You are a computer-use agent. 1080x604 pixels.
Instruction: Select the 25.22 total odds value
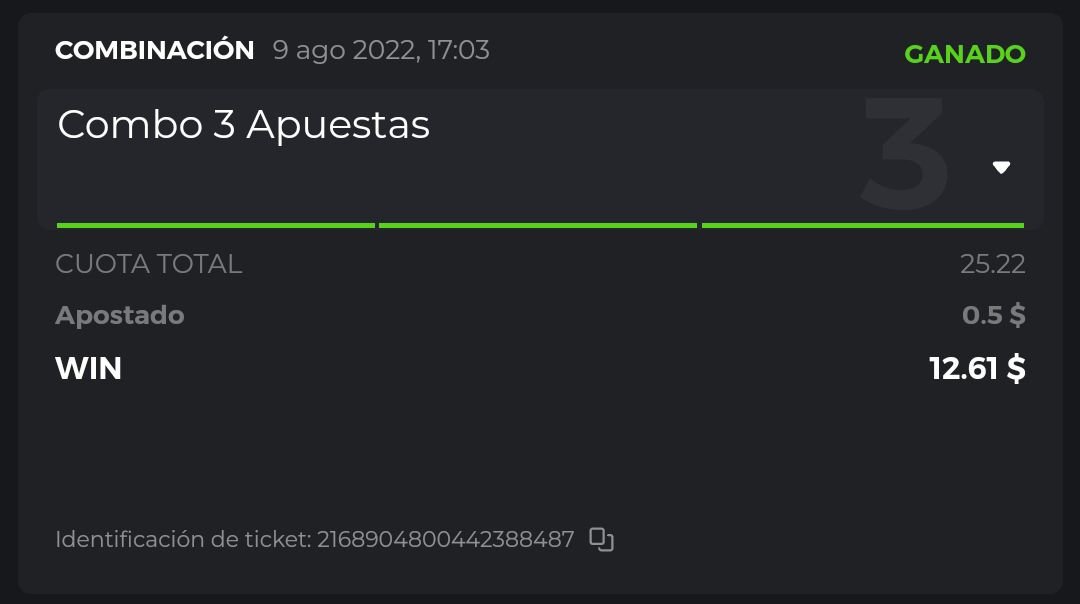click(x=992, y=264)
